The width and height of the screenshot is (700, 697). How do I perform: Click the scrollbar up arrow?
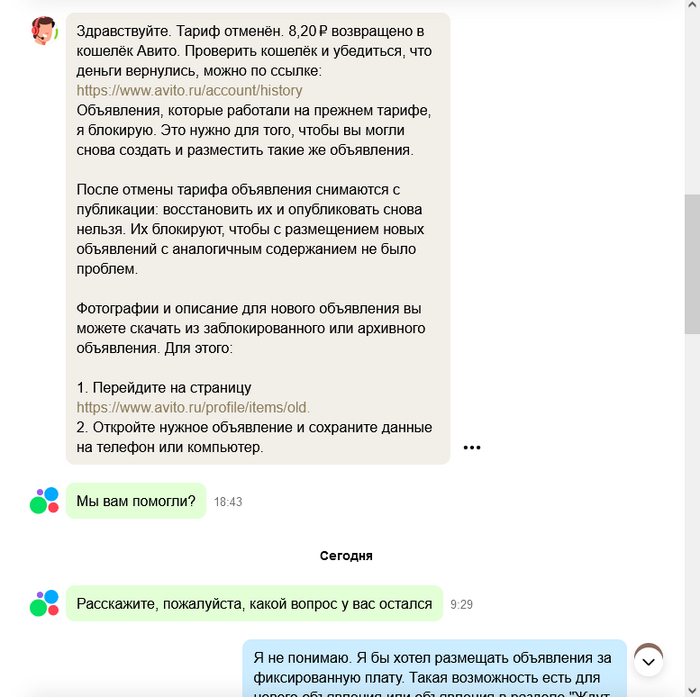692,4
